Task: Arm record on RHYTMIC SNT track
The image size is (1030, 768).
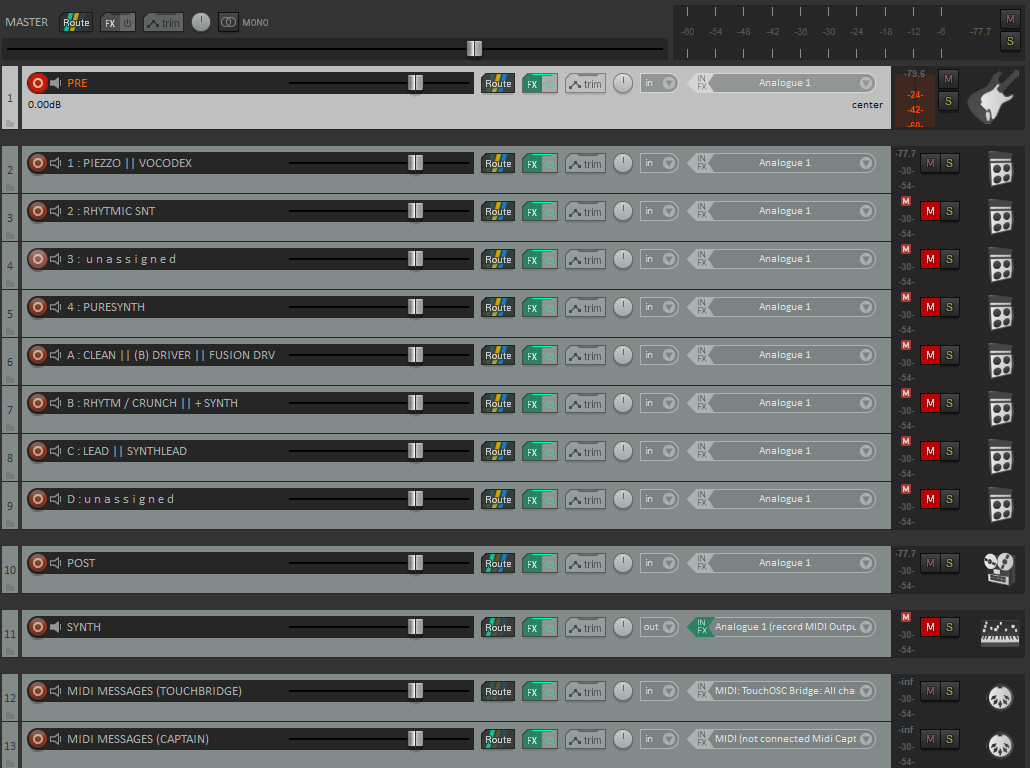Action: (38, 211)
